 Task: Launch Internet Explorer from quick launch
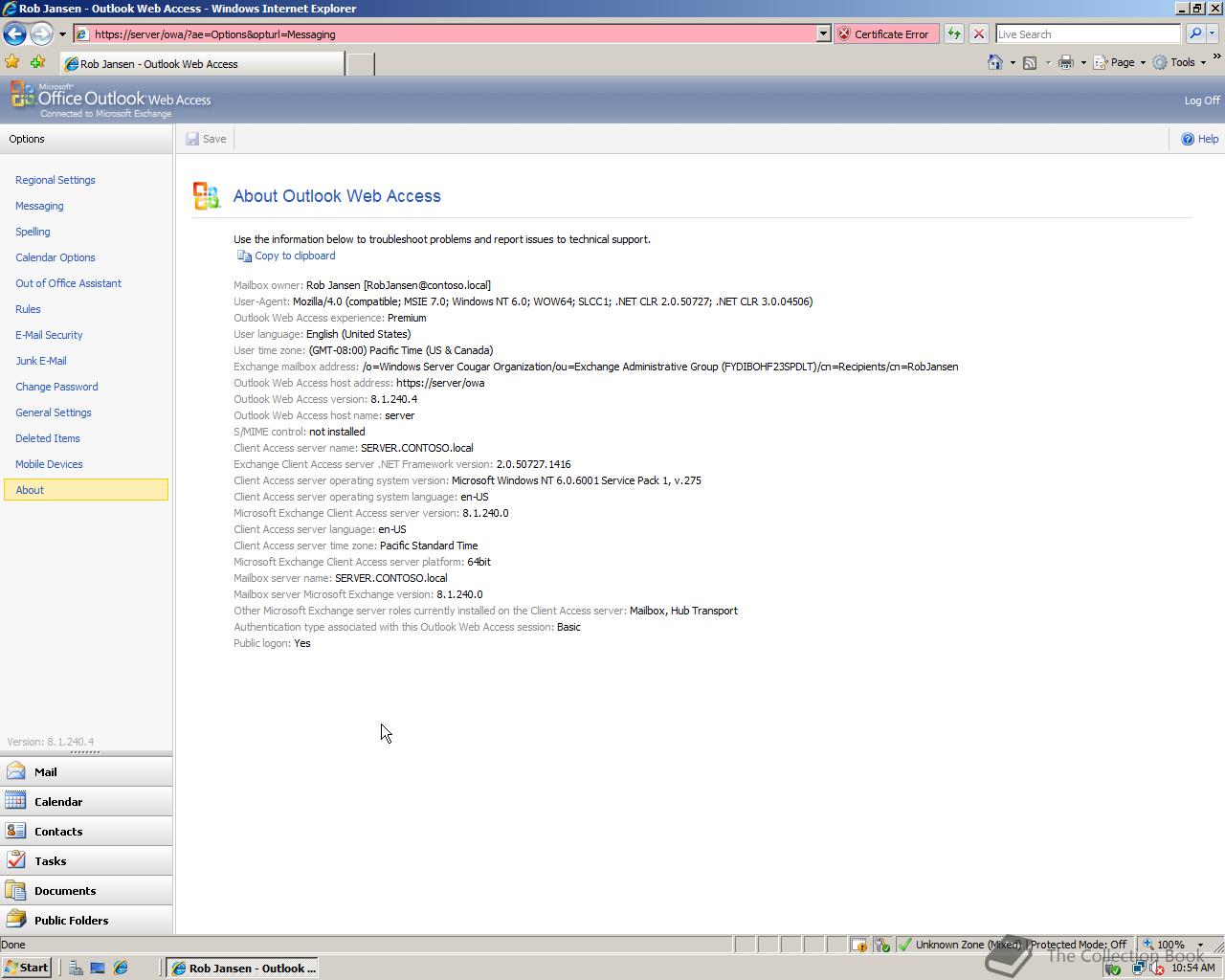(x=121, y=968)
